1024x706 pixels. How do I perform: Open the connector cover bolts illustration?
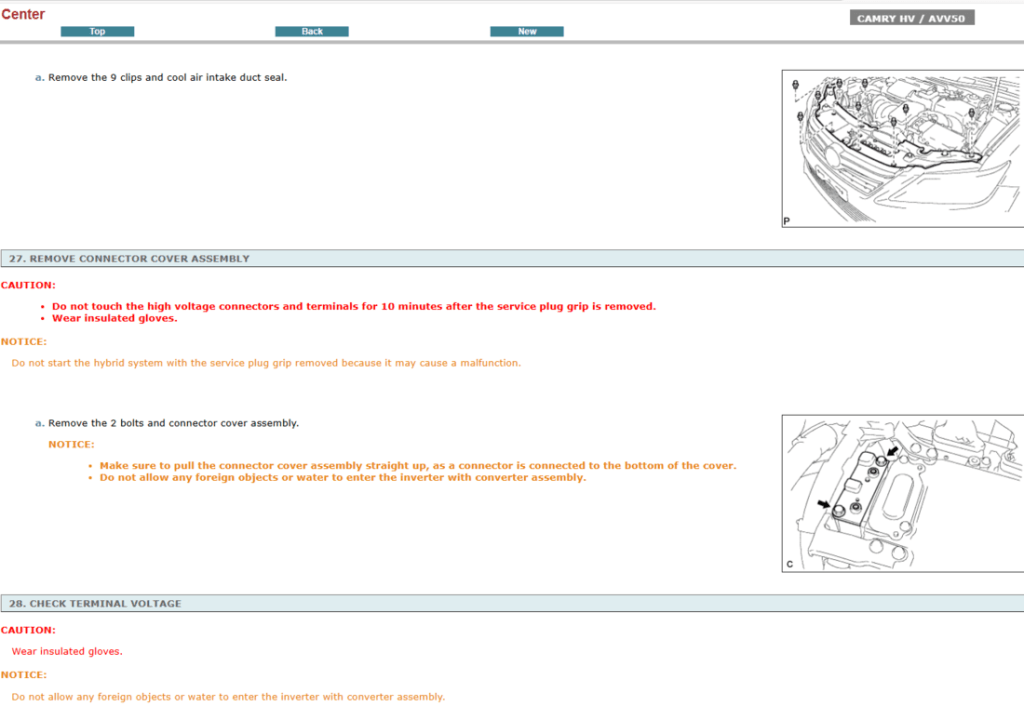902,493
